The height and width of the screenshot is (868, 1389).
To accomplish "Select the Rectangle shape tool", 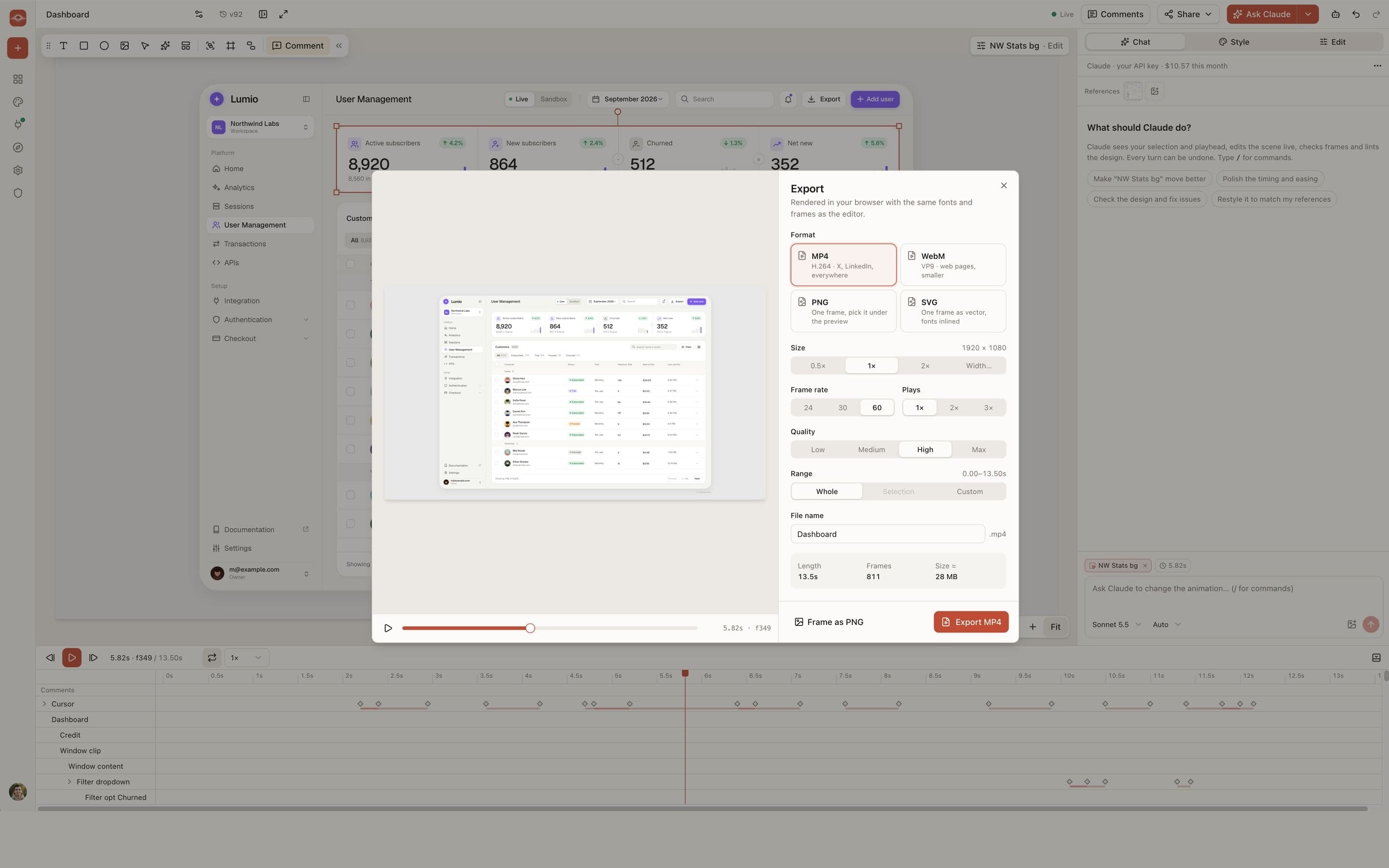I will click(84, 46).
